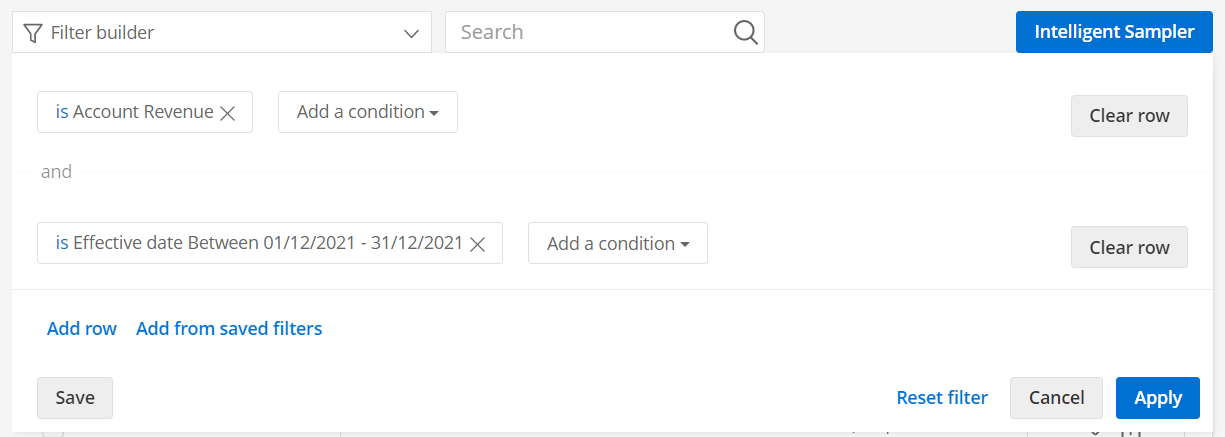
Task: Expand the Filter builder dropdown chevron
Action: (x=411, y=33)
